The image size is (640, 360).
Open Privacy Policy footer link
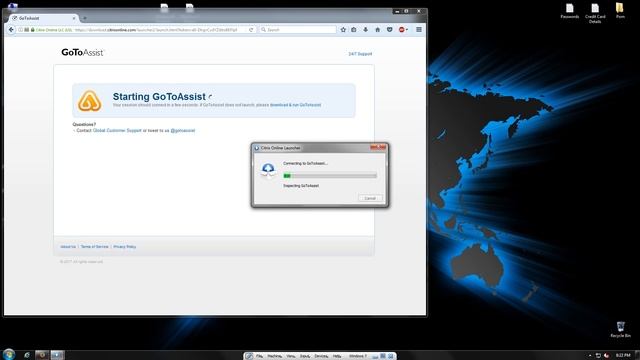coord(124,247)
